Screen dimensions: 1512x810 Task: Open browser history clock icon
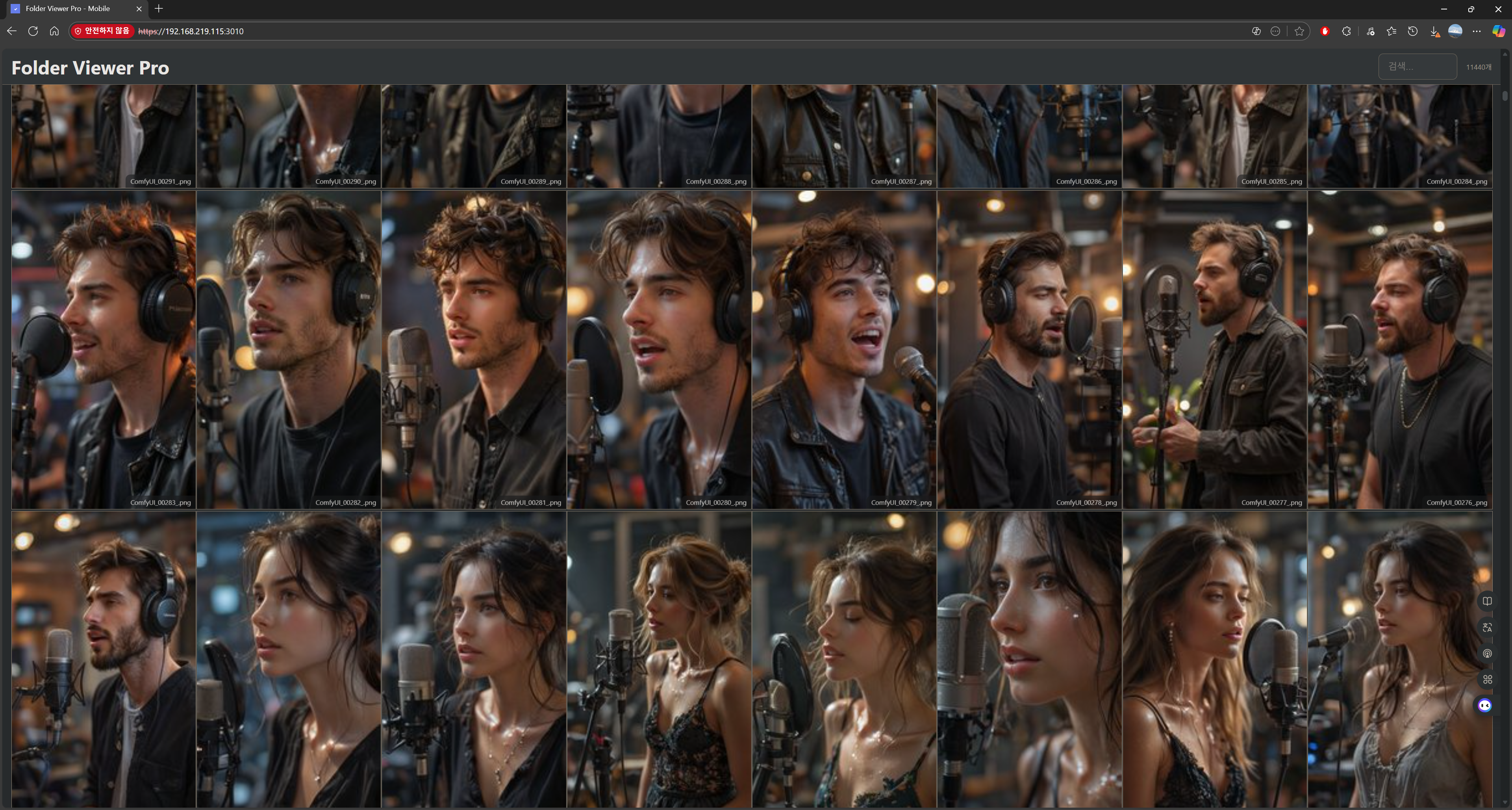click(1412, 31)
